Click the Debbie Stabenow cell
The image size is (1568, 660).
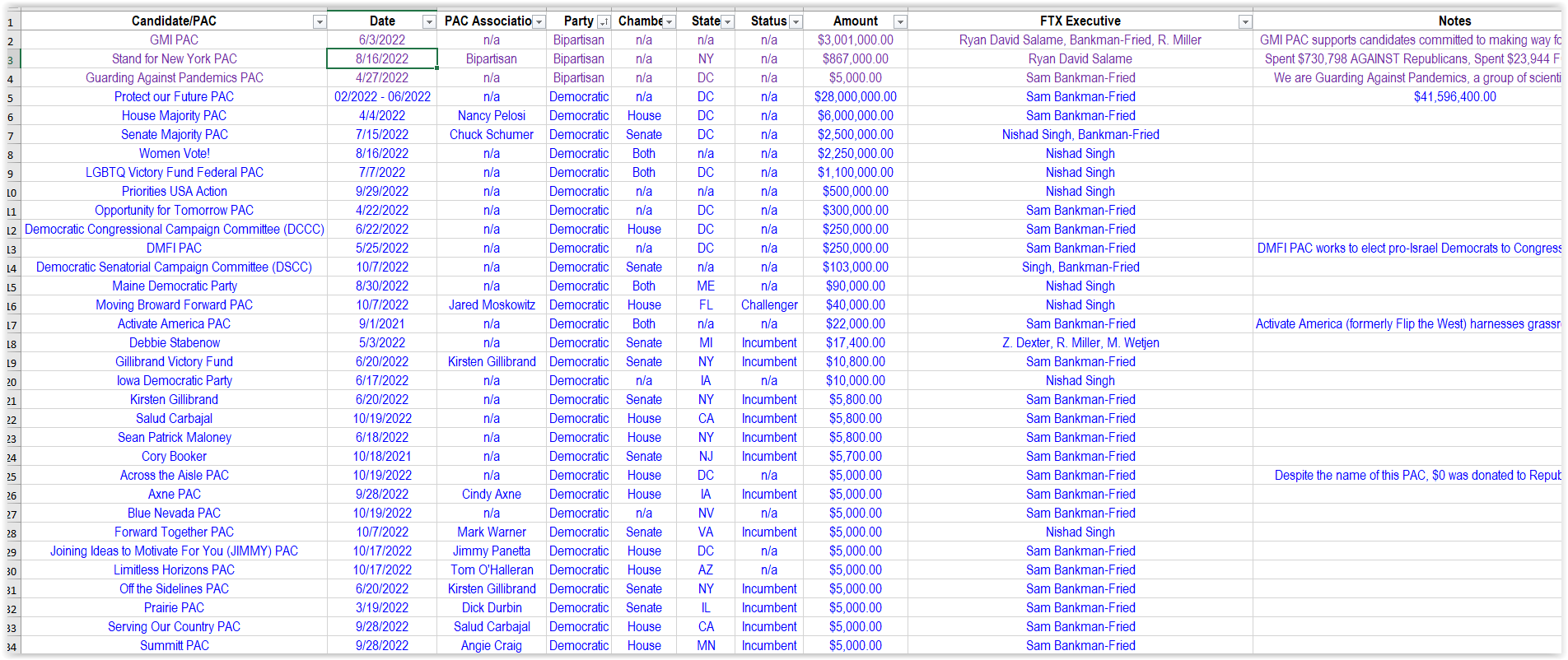point(174,343)
